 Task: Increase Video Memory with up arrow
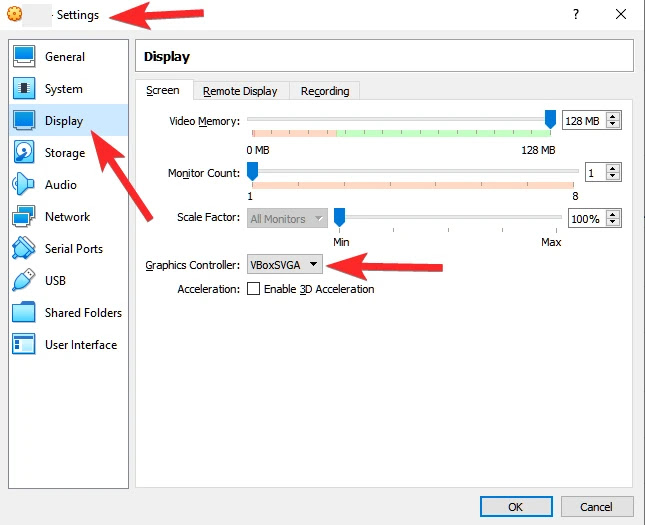pyautogui.click(x=613, y=116)
